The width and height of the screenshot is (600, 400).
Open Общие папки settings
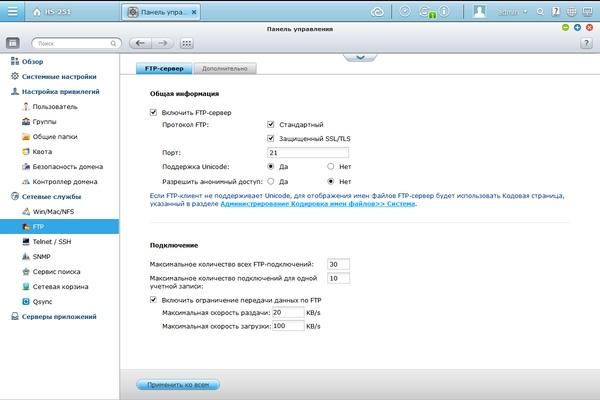point(50,136)
